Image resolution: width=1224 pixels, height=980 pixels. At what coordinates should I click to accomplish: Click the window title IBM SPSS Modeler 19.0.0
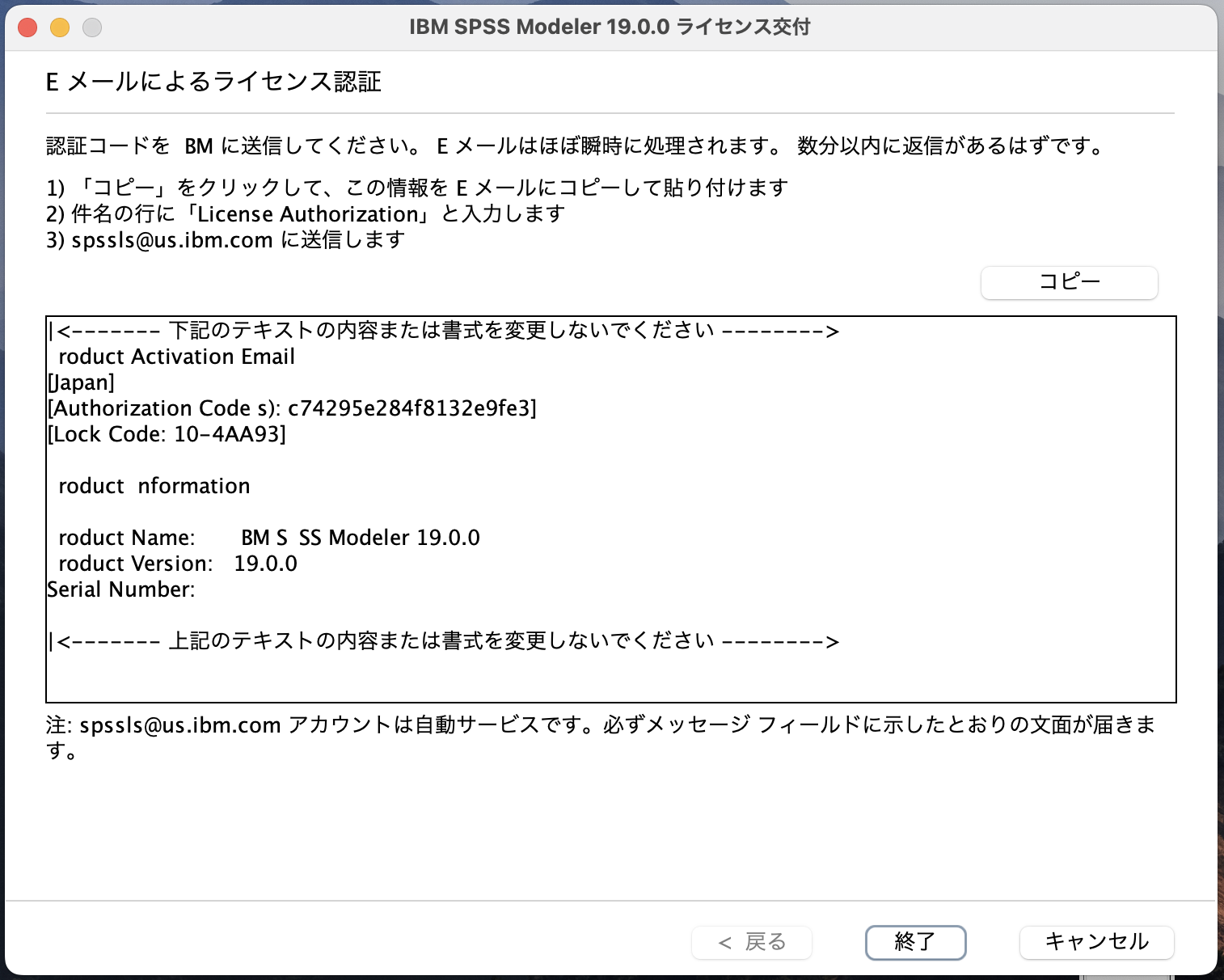pos(610,27)
